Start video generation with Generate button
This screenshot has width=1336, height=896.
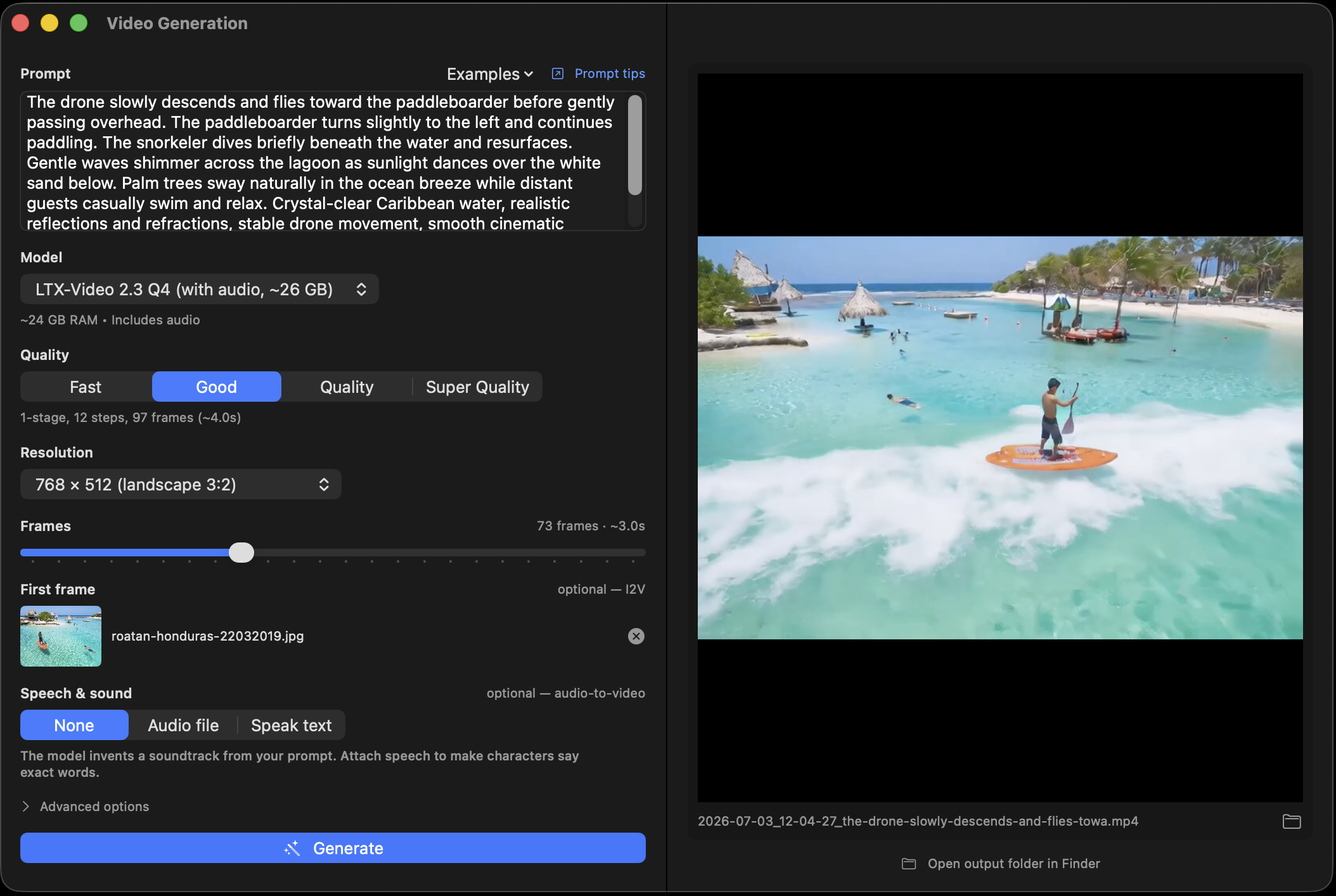[x=333, y=848]
